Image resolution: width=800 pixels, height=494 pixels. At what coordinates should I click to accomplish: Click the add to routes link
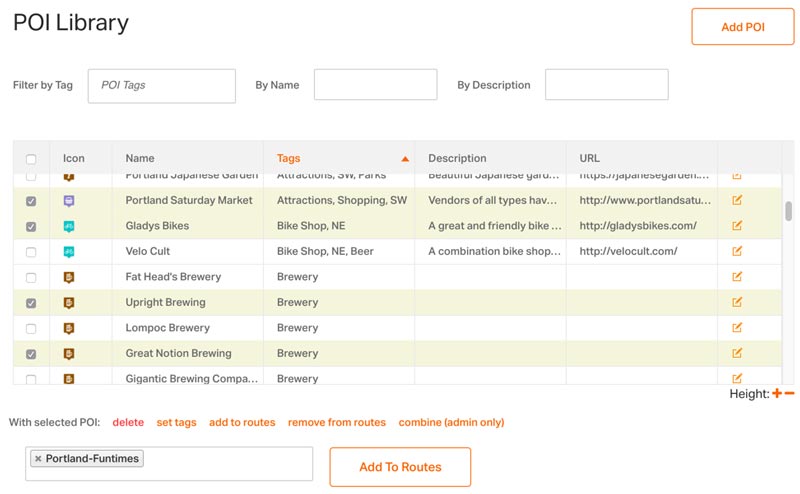[x=242, y=423]
